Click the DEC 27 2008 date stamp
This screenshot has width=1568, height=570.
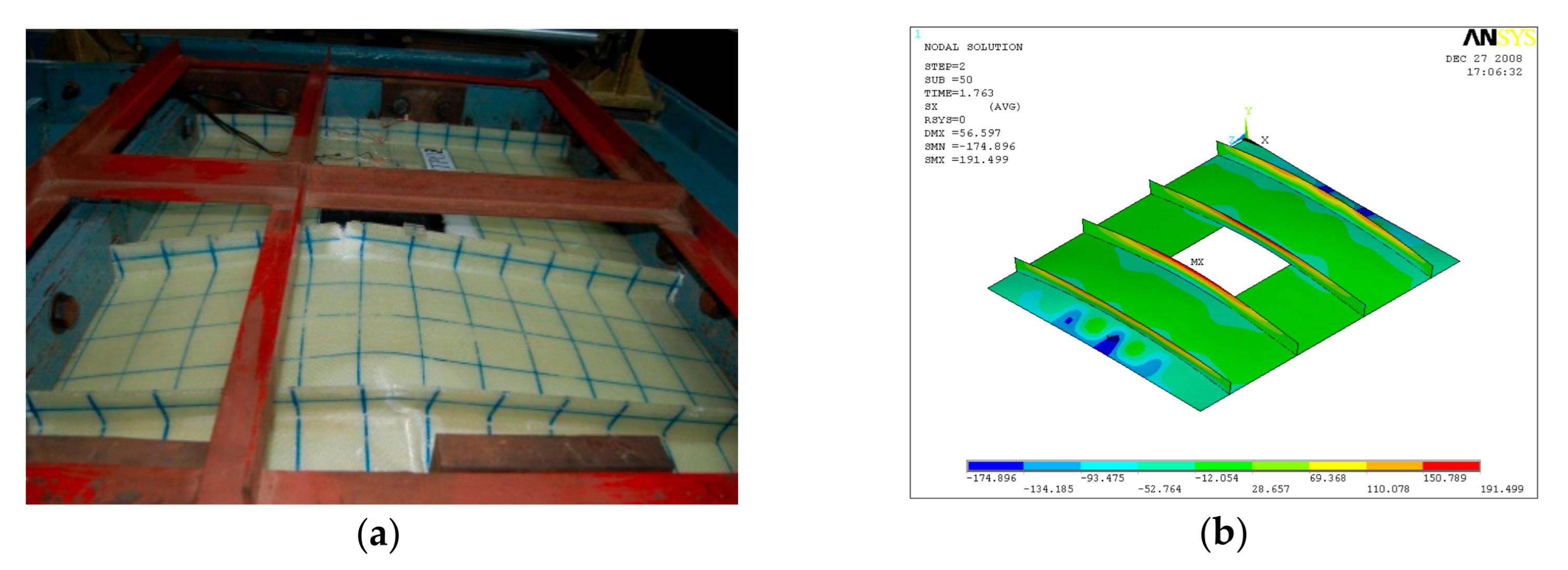[x=1483, y=59]
